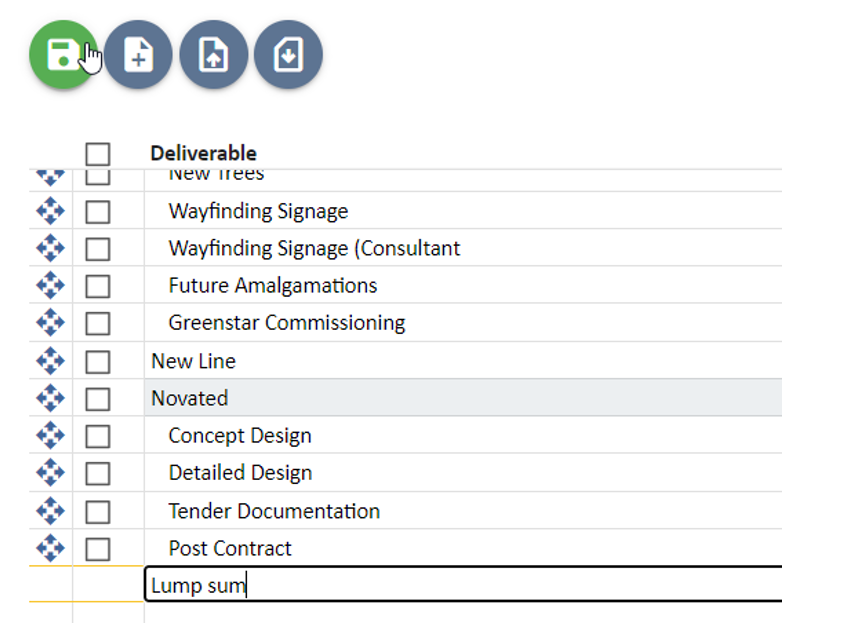This screenshot has height=627, width=851.
Task: Click the move handle beside Greenstar Commissioning
Action: tap(49, 322)
